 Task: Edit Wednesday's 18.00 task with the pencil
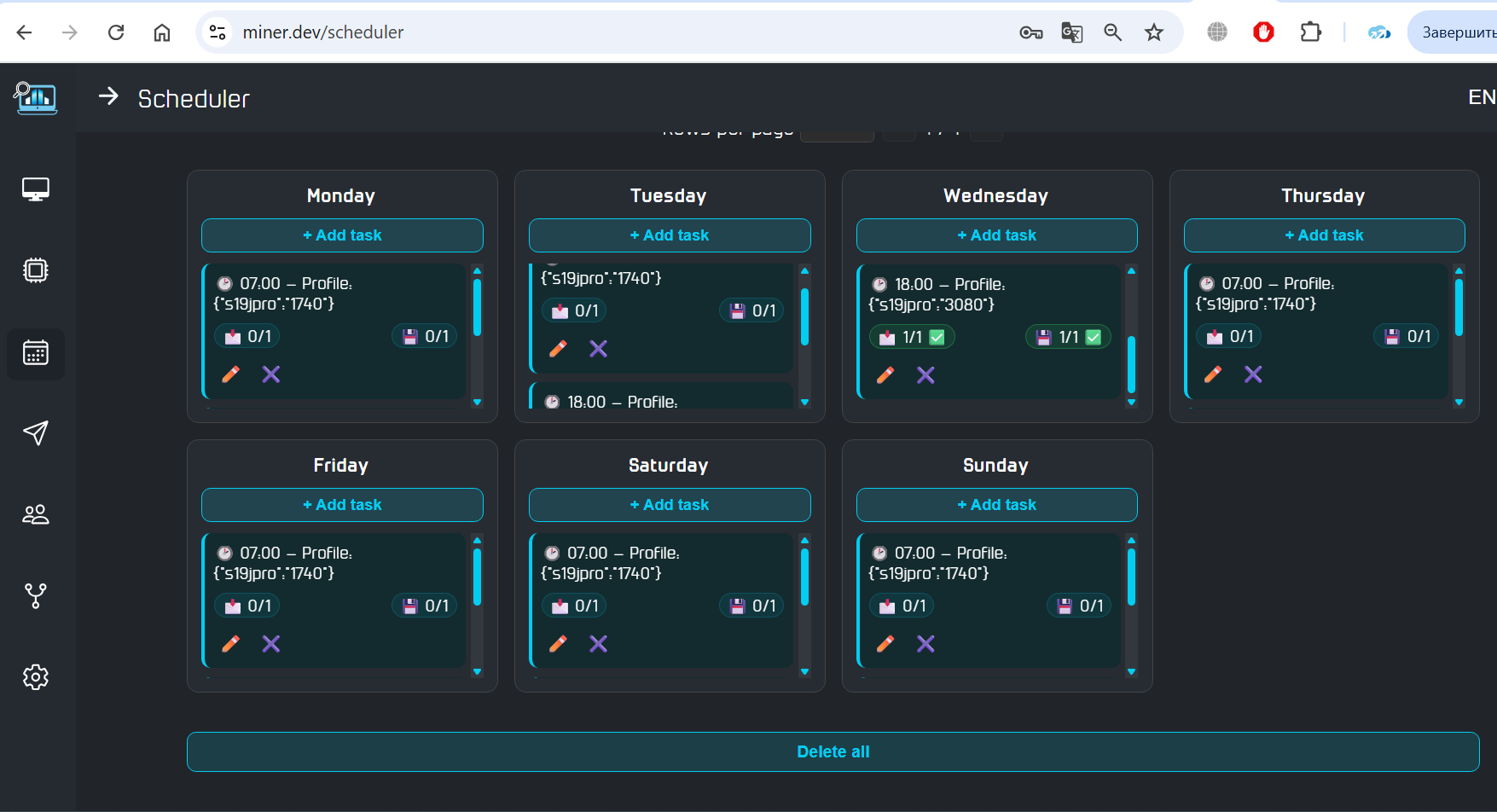[x=885, y=375]
